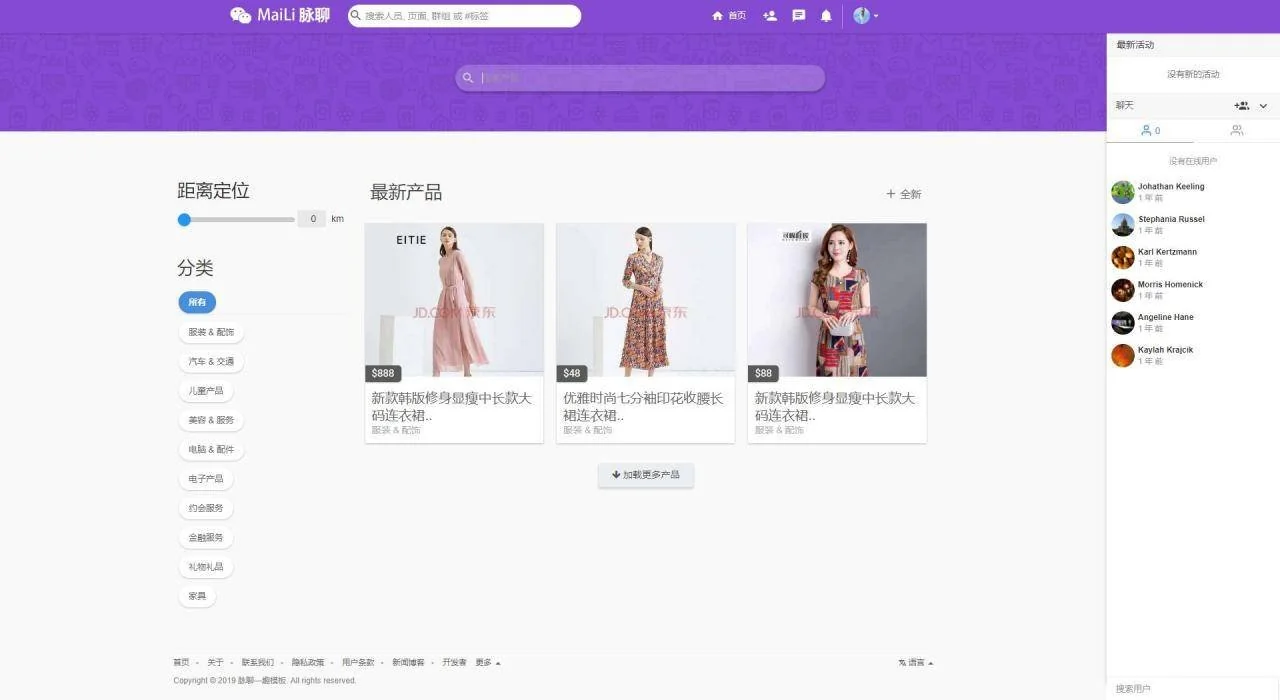
Task: Switch to the online users tab
Action: point(1150,131)
